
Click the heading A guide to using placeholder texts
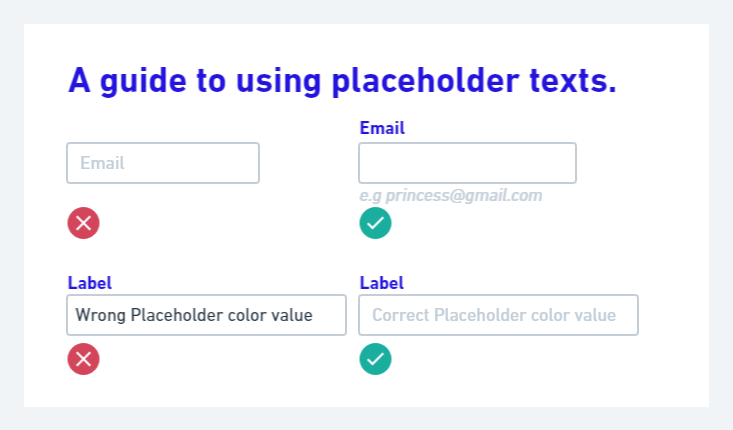[342, 81]
